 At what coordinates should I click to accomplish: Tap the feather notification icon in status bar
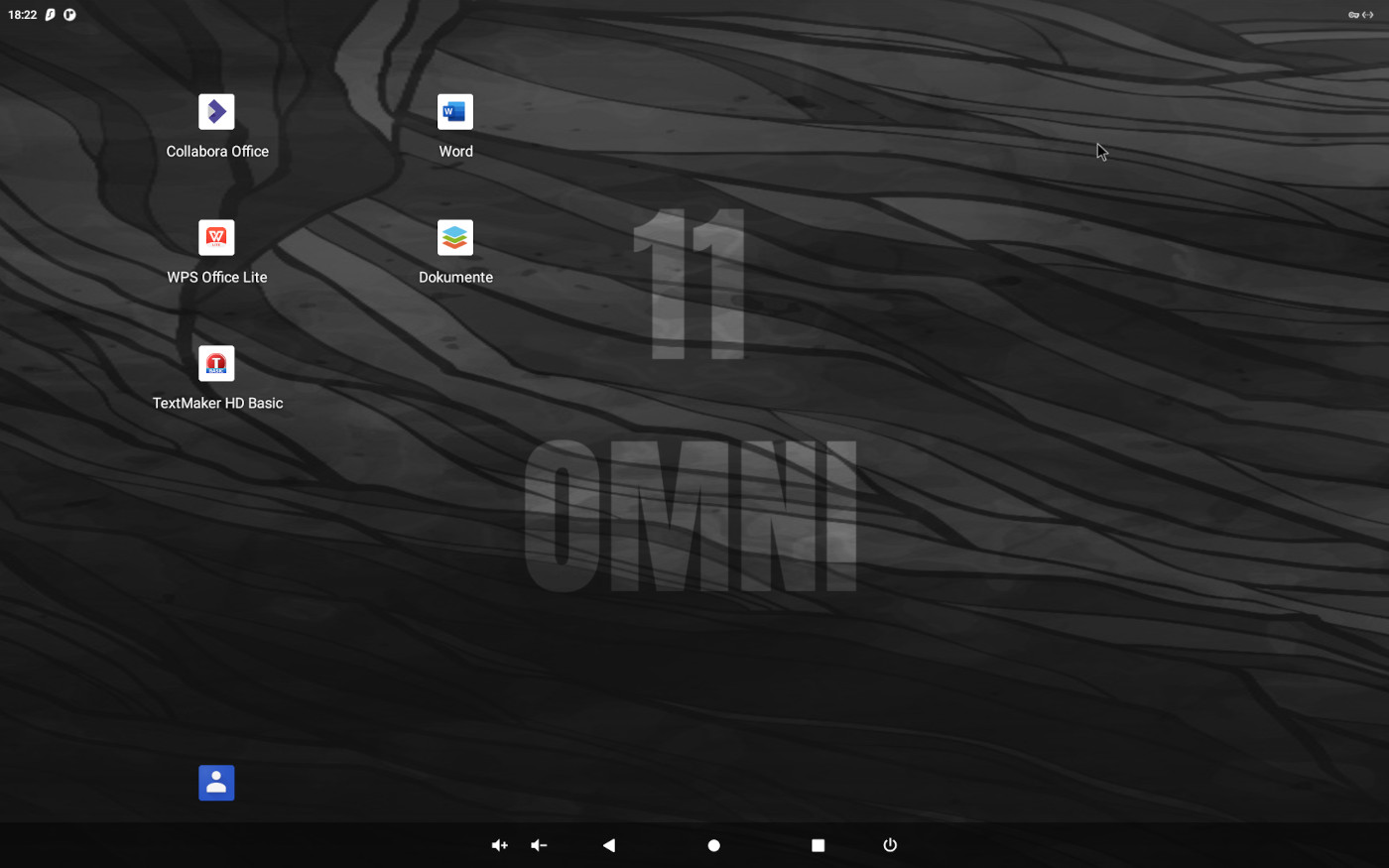50,15
